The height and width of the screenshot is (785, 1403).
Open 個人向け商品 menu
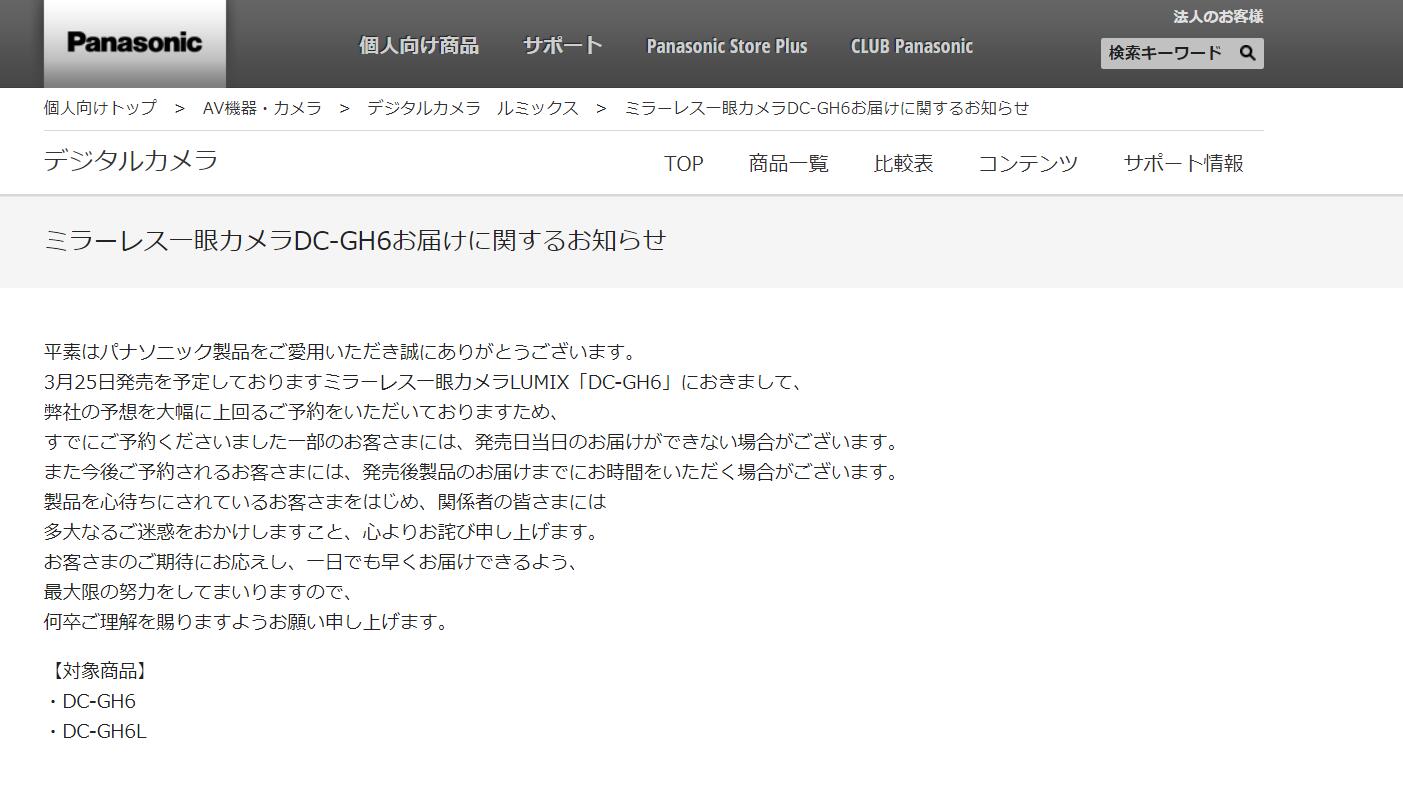point(419,46)
